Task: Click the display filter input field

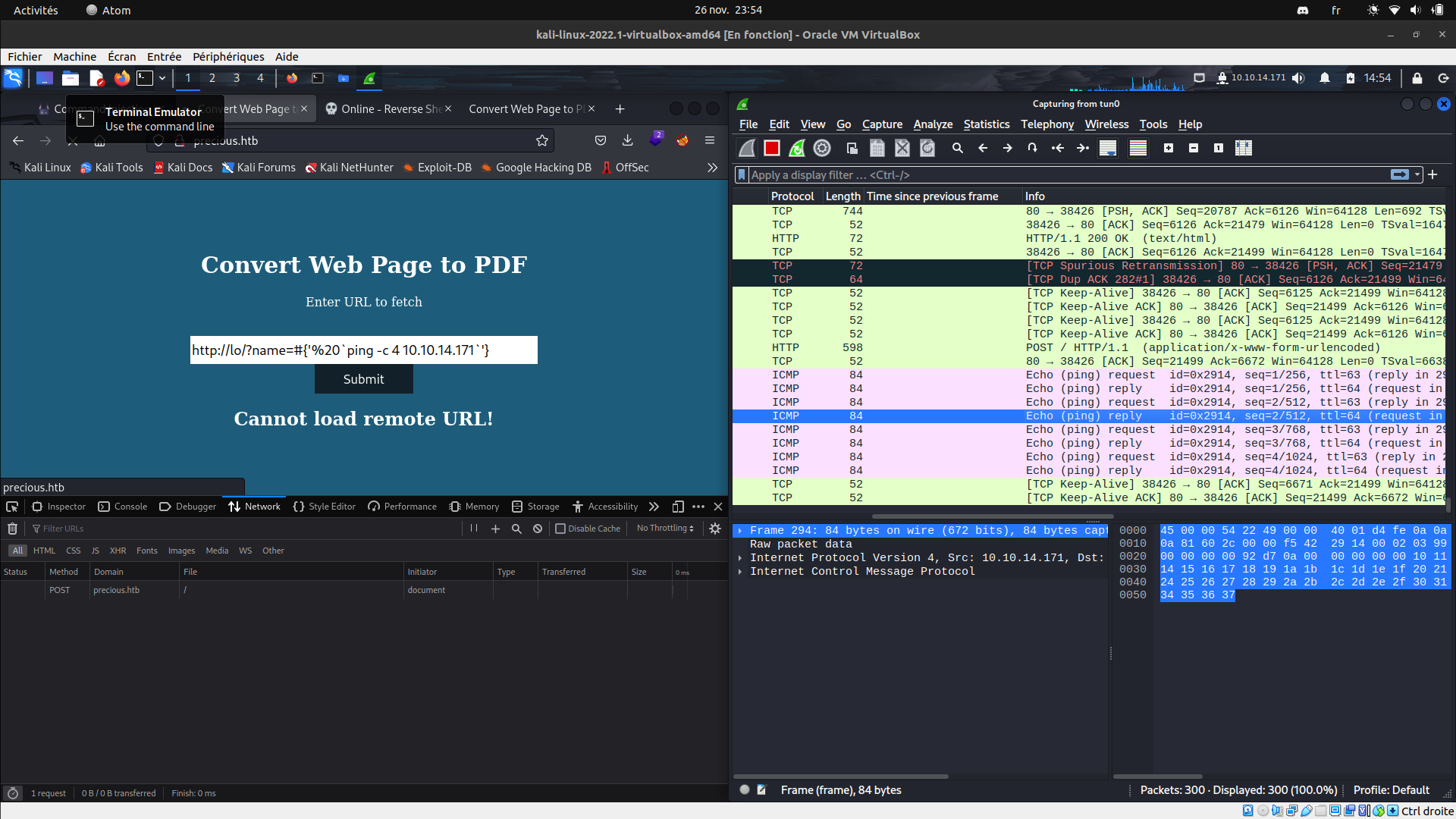Action: (x=1062, y=175)
